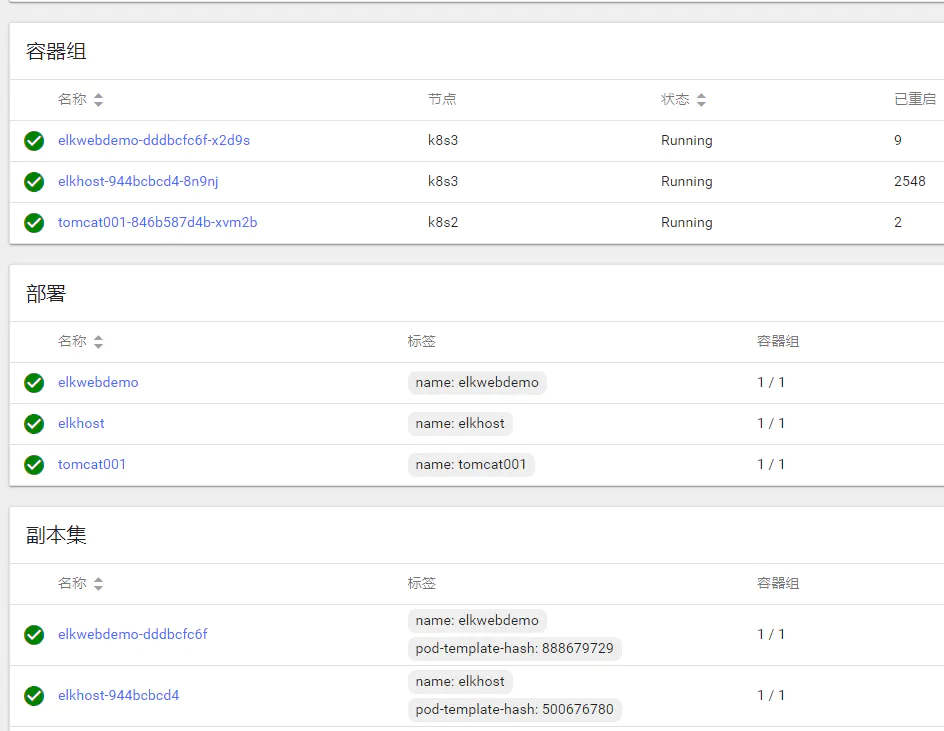The height and width of the screenshot is (731, 944).
Task: Click the name: tomcat001 label chip
Action: click(x=473, y=464)
